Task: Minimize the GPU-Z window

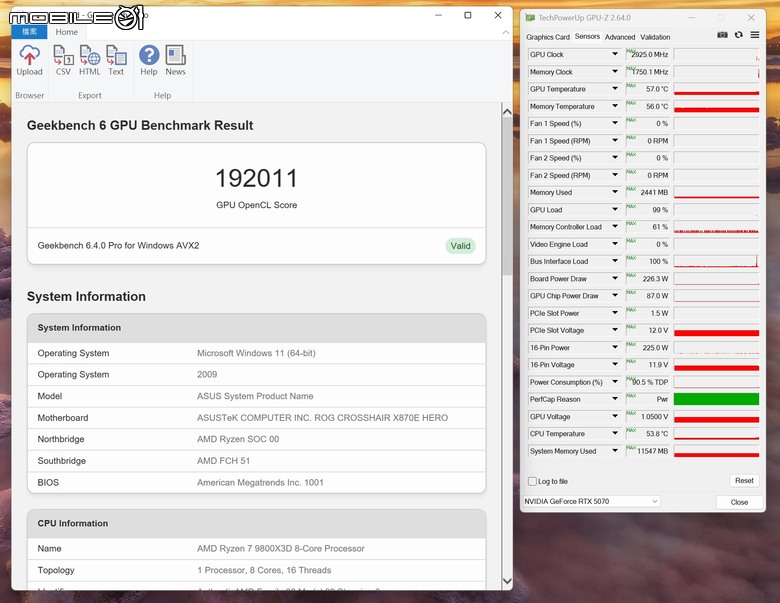Action: [691, 17]
